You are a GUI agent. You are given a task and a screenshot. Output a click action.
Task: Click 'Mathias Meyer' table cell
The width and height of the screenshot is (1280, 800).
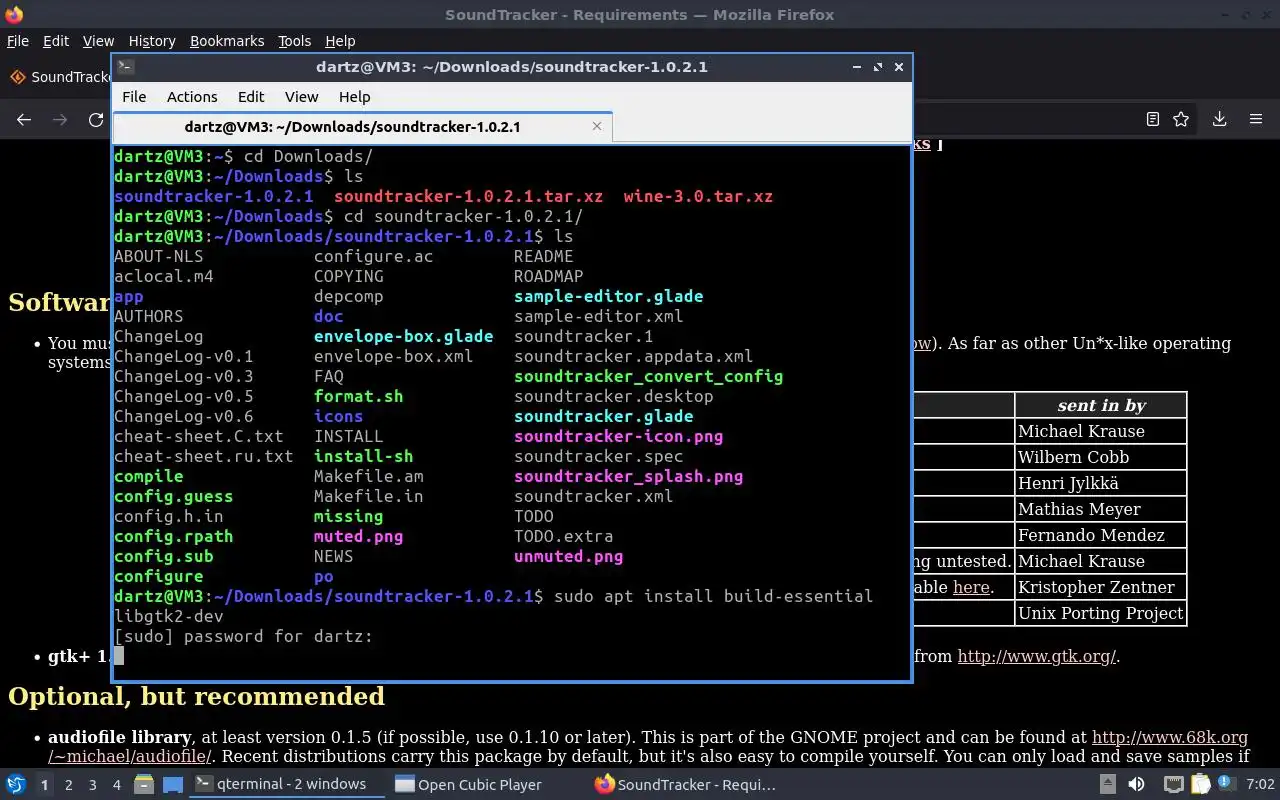click(1100, 509)
